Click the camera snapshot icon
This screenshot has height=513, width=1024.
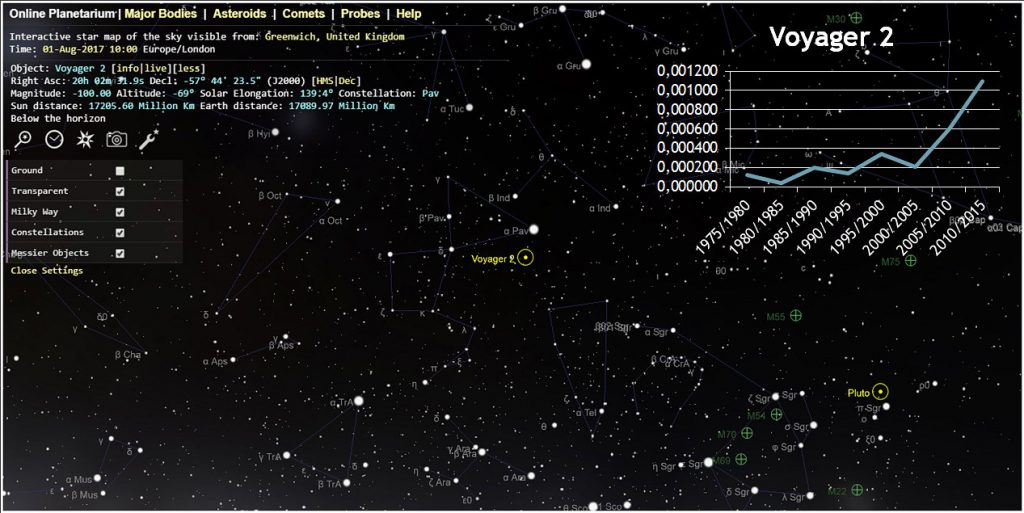(x=117, y=139)
